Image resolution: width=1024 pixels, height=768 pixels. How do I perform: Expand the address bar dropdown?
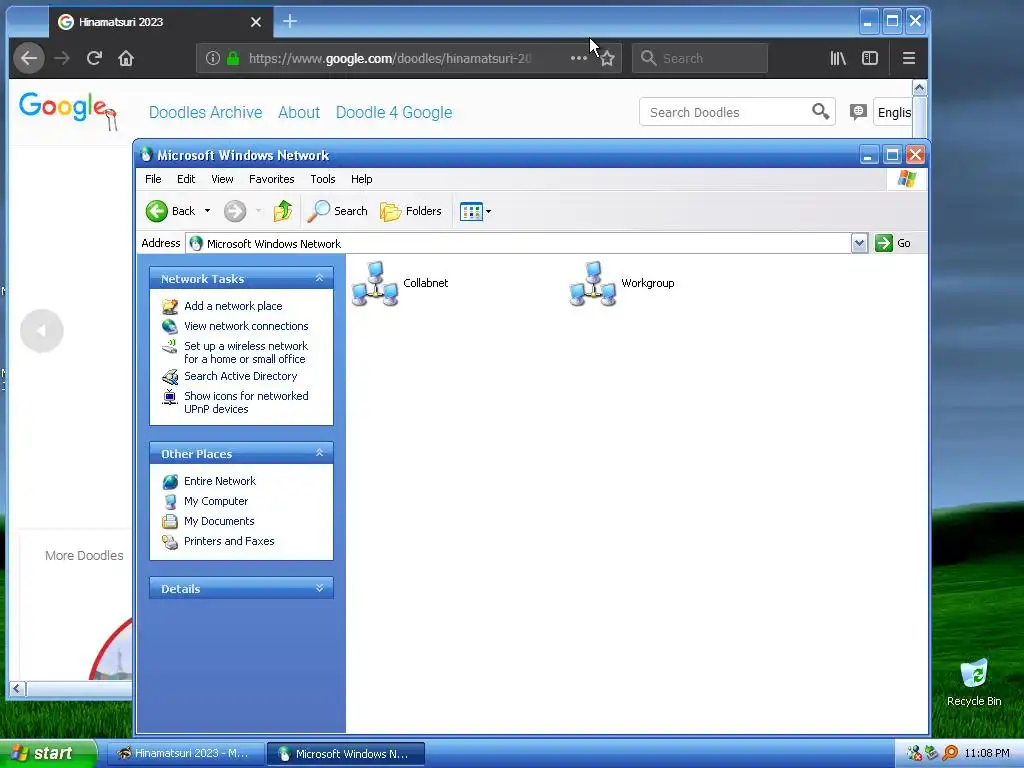click(x=859, y=244)
